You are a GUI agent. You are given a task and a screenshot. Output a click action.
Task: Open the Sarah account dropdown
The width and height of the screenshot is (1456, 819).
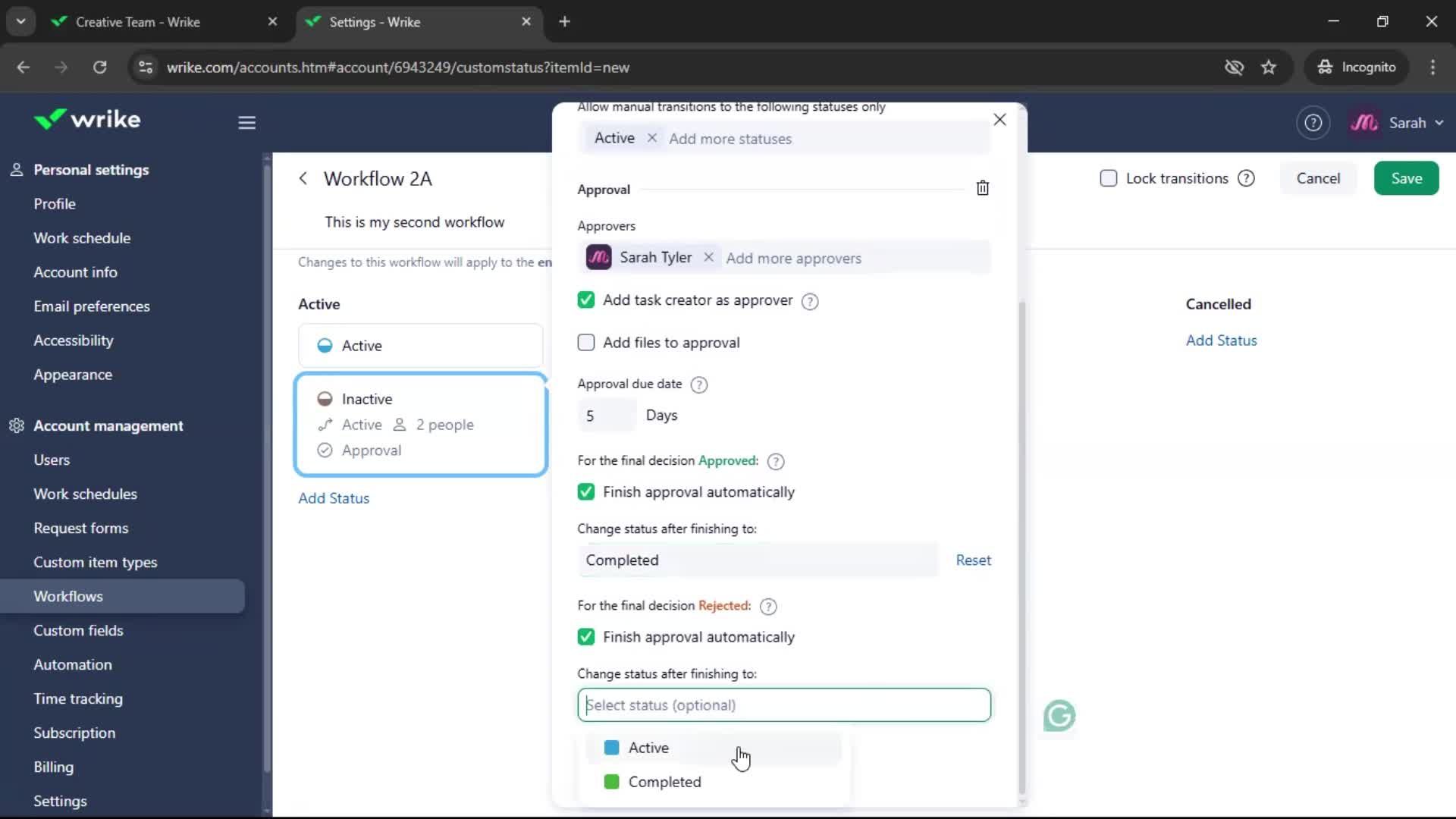[x=1416, y=123]
